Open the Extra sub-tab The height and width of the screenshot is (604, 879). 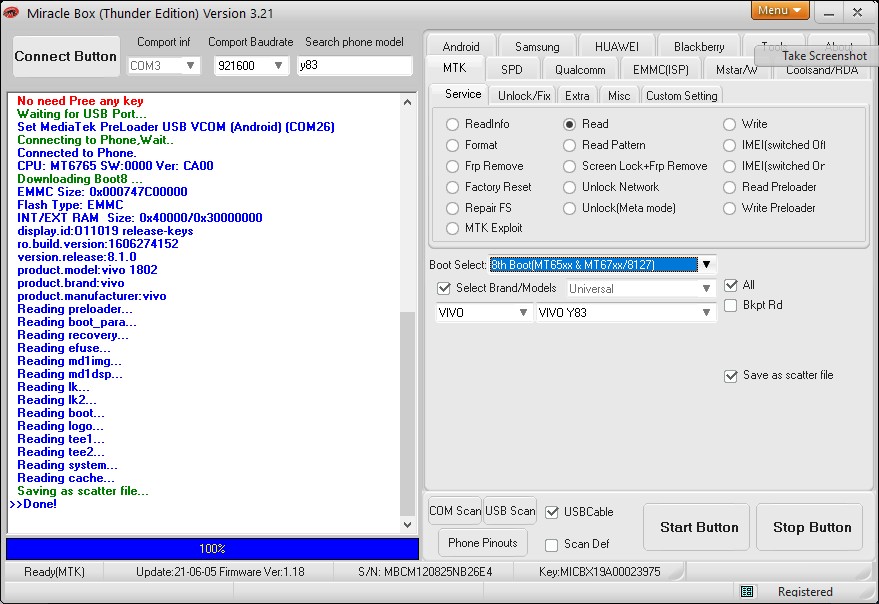click(577, 95)
